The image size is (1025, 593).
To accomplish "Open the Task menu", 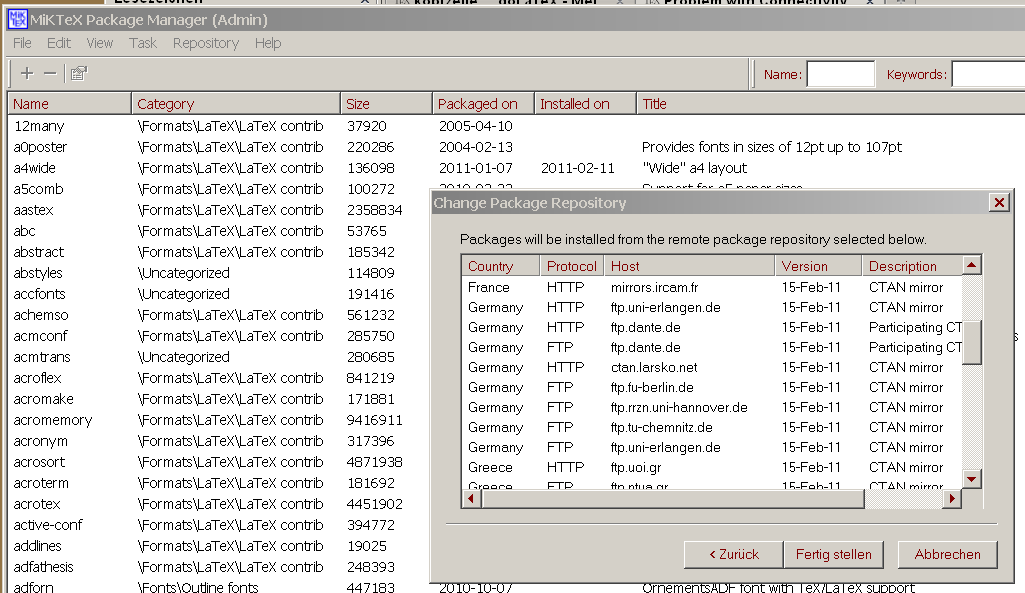I will pos(143,43).
